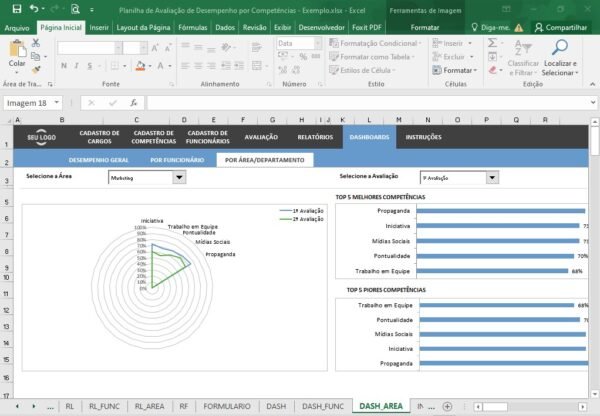Collapse the ribbon with arrow
The width and height of the screenshot is (600, 416).
coord(592,84)
